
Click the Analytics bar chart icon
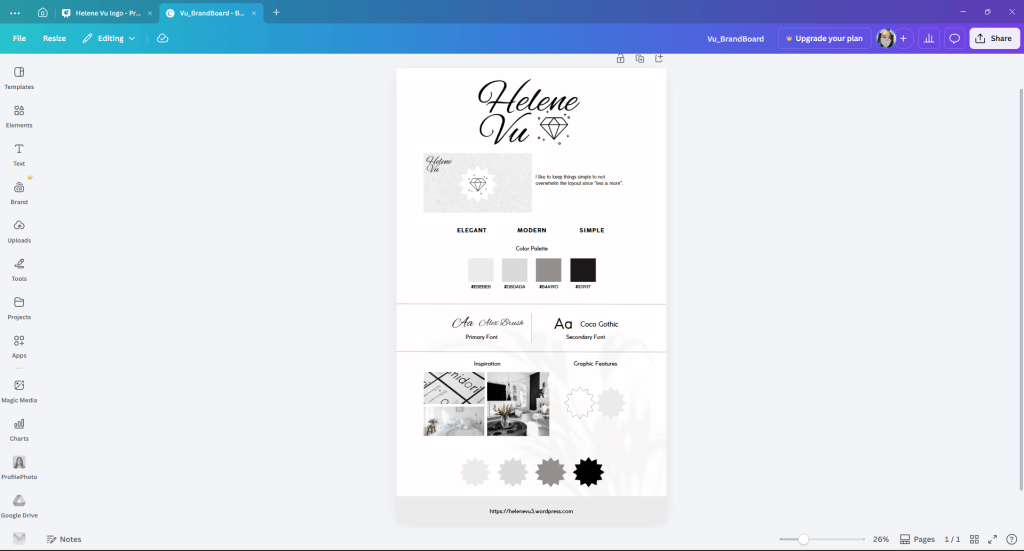[x=928, y=39]
